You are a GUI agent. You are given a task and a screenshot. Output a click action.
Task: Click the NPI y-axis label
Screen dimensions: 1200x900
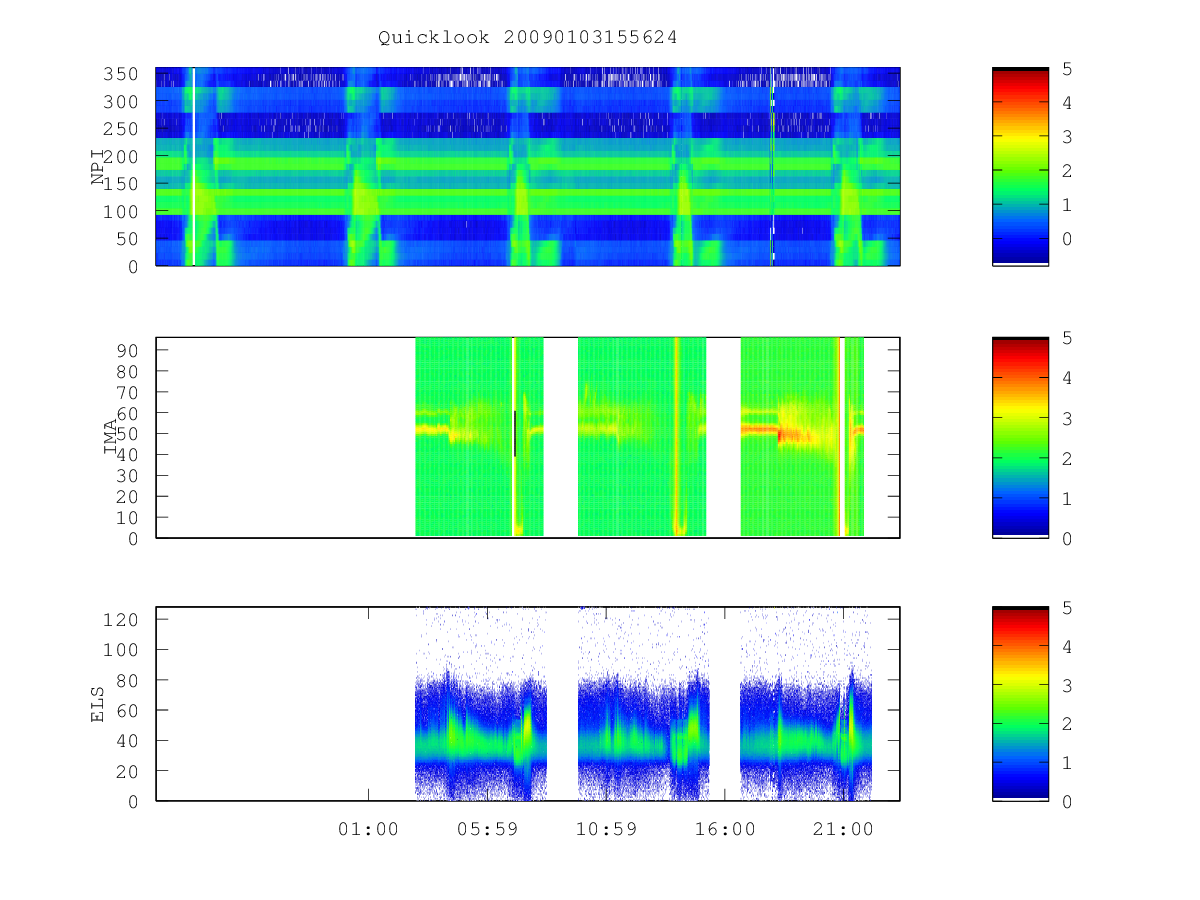click(x=98, y=167)
